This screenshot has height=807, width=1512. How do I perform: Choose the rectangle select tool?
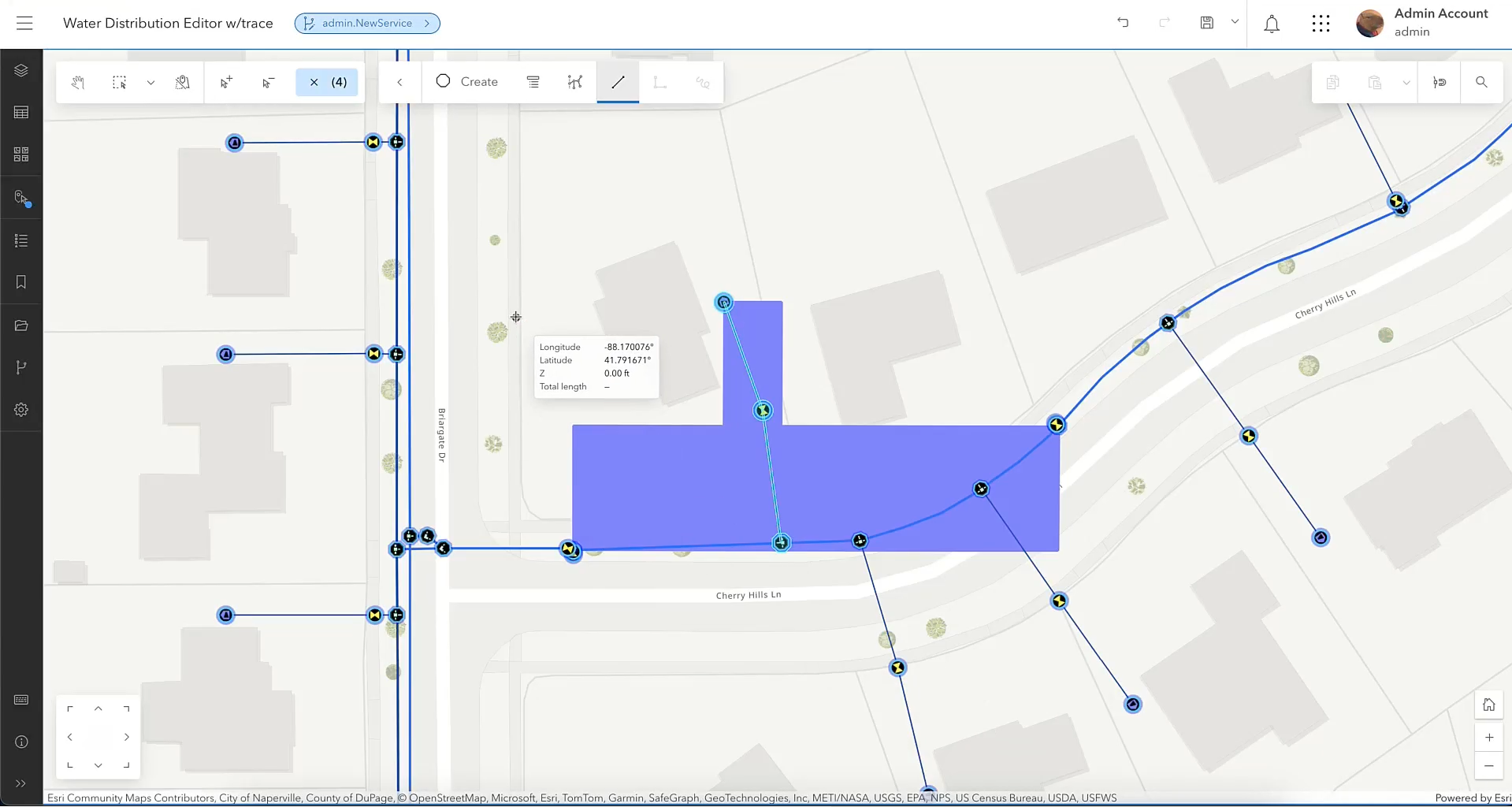pos(119,82)
